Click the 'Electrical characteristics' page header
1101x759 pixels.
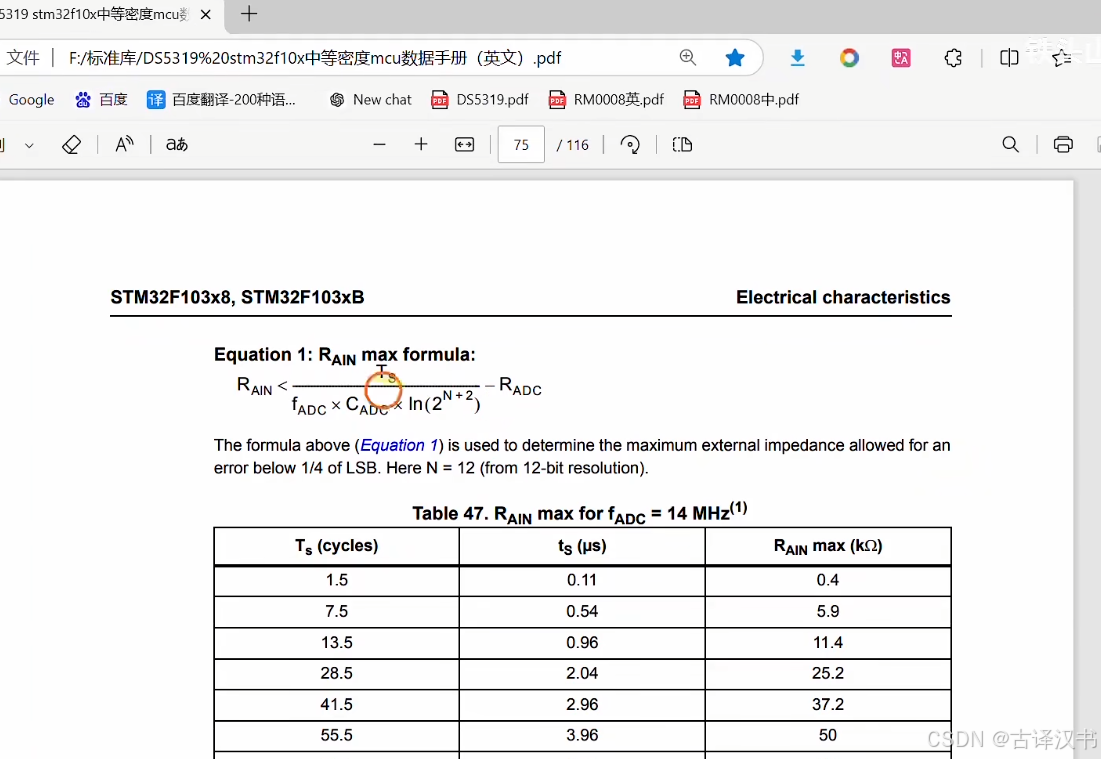pyautogui.click(x=843, y=297)
